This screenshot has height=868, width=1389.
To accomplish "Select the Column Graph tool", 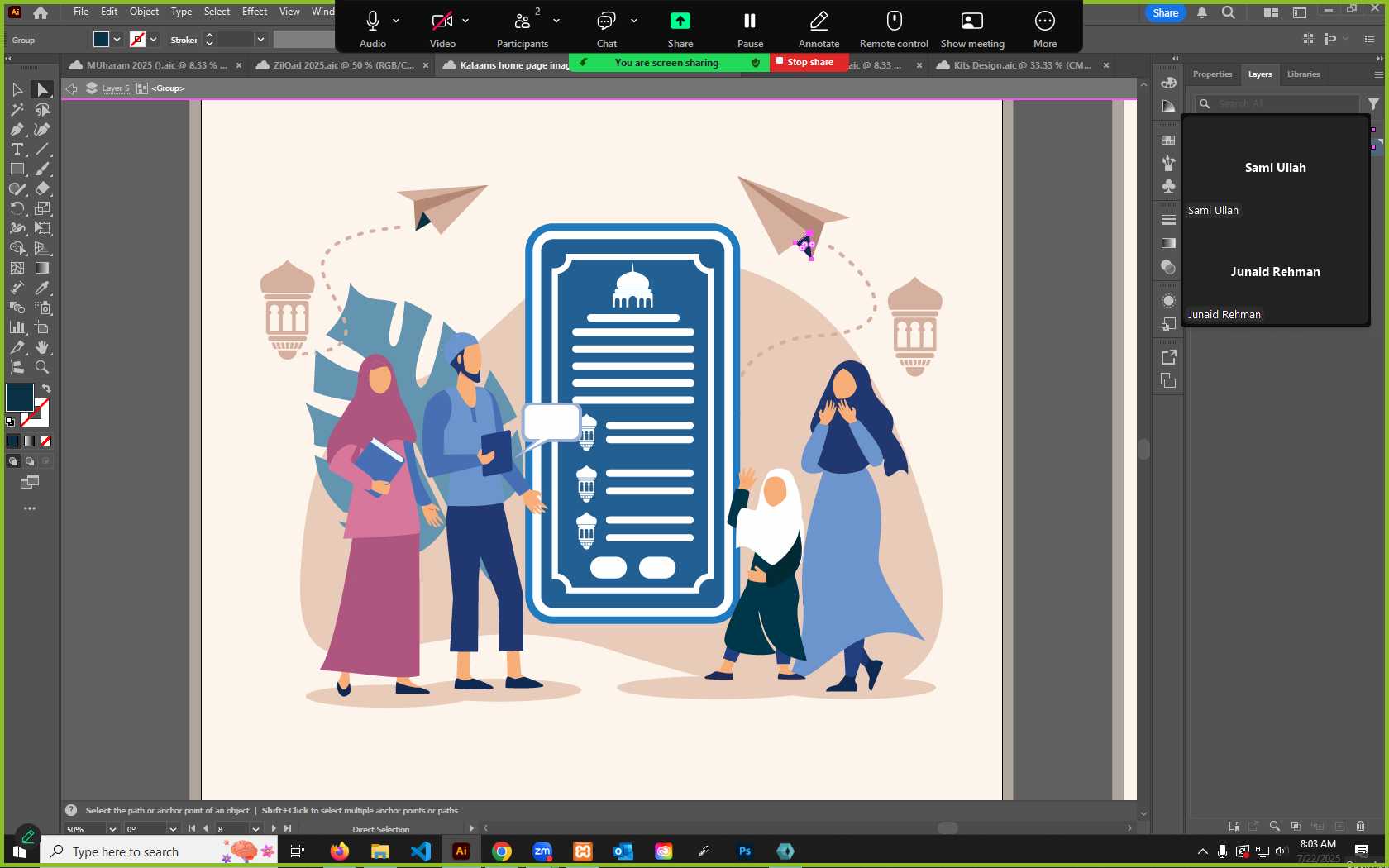I will (17, 327).
